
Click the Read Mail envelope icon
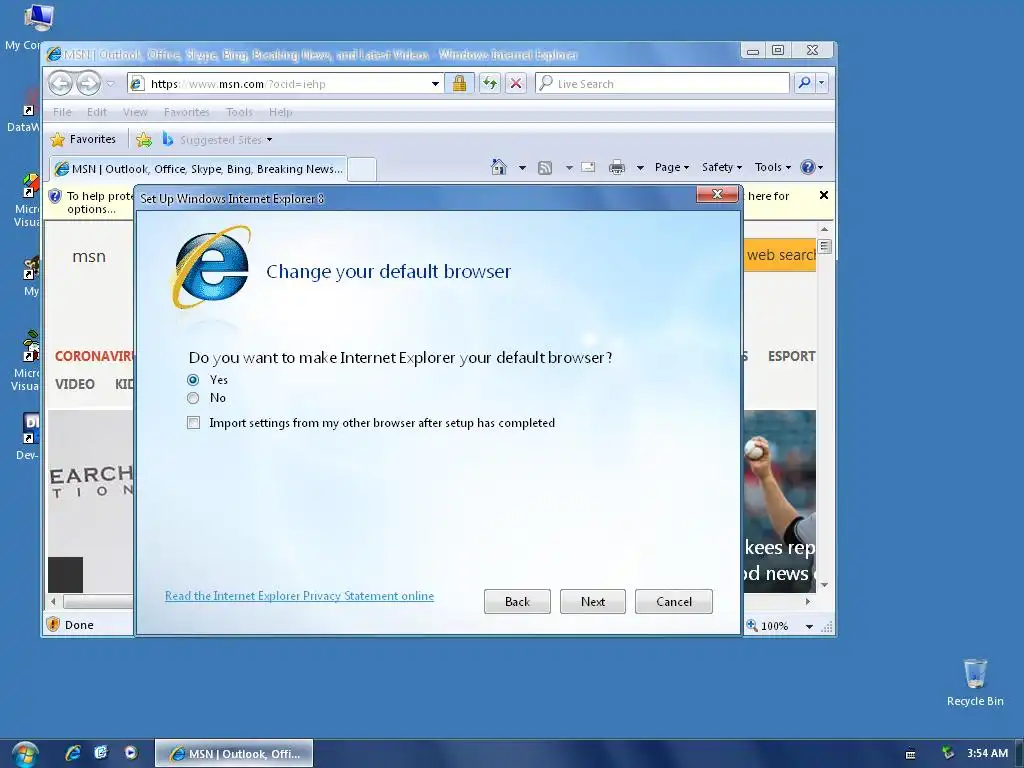[588, 167]
